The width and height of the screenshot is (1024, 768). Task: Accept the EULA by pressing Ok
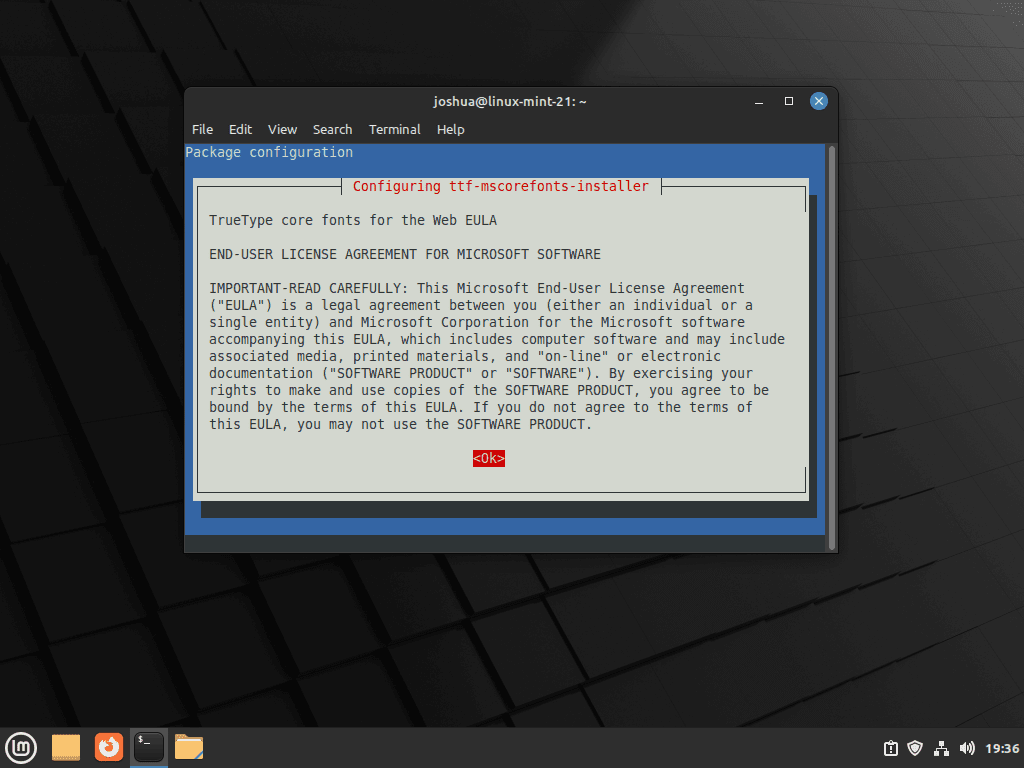(488, 458)
